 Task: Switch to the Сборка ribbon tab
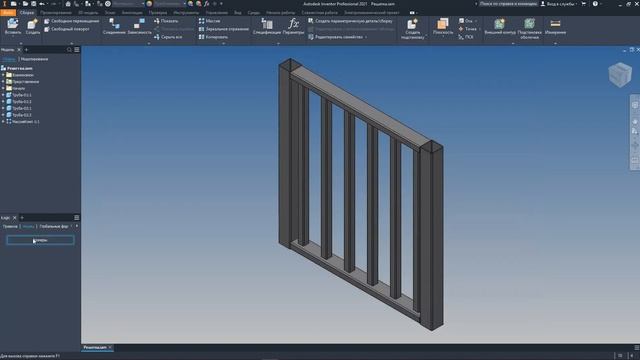coord(27,13)
